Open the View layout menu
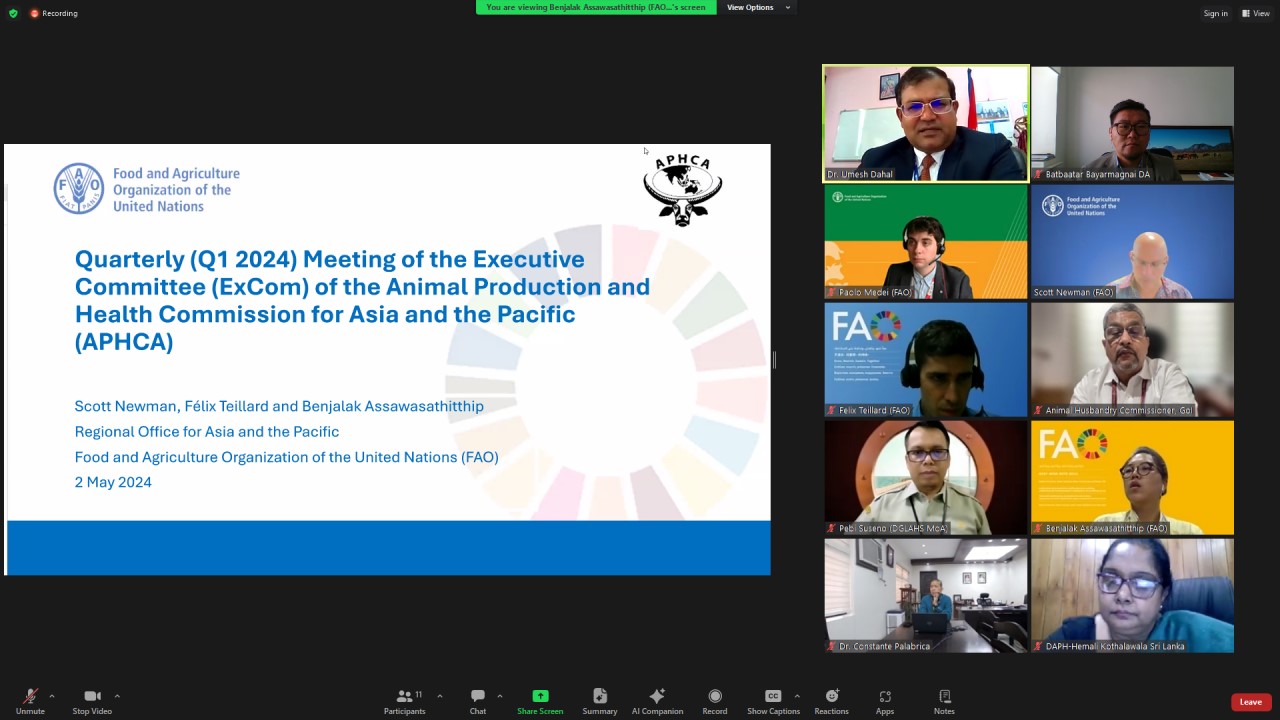Screen dimensions: 1280x720 (x=1255, y=13)
